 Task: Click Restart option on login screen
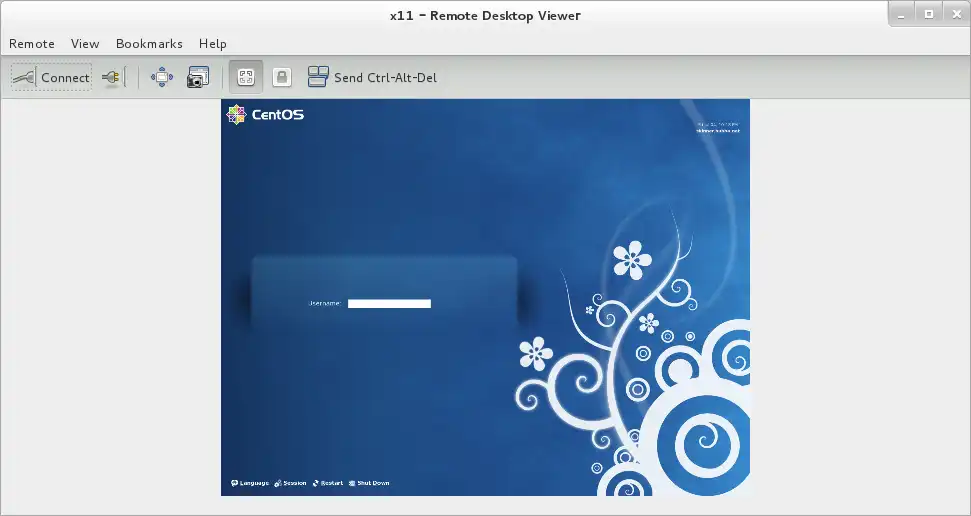click(x=328, y=483)
